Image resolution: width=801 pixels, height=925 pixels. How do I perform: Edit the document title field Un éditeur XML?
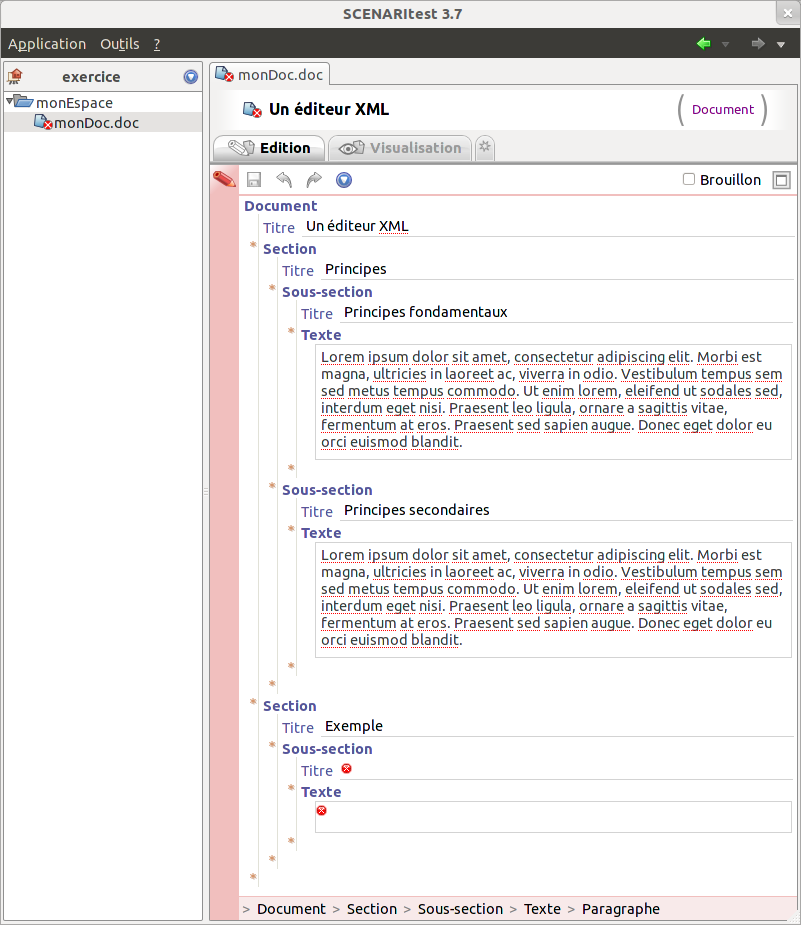pos(549,227)
